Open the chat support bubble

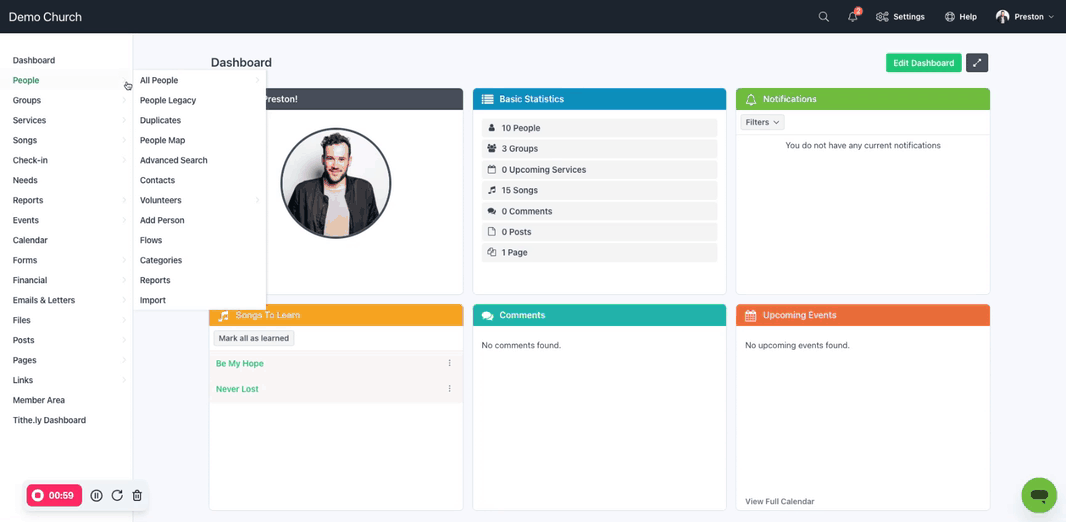click(x=1038, y=495)
